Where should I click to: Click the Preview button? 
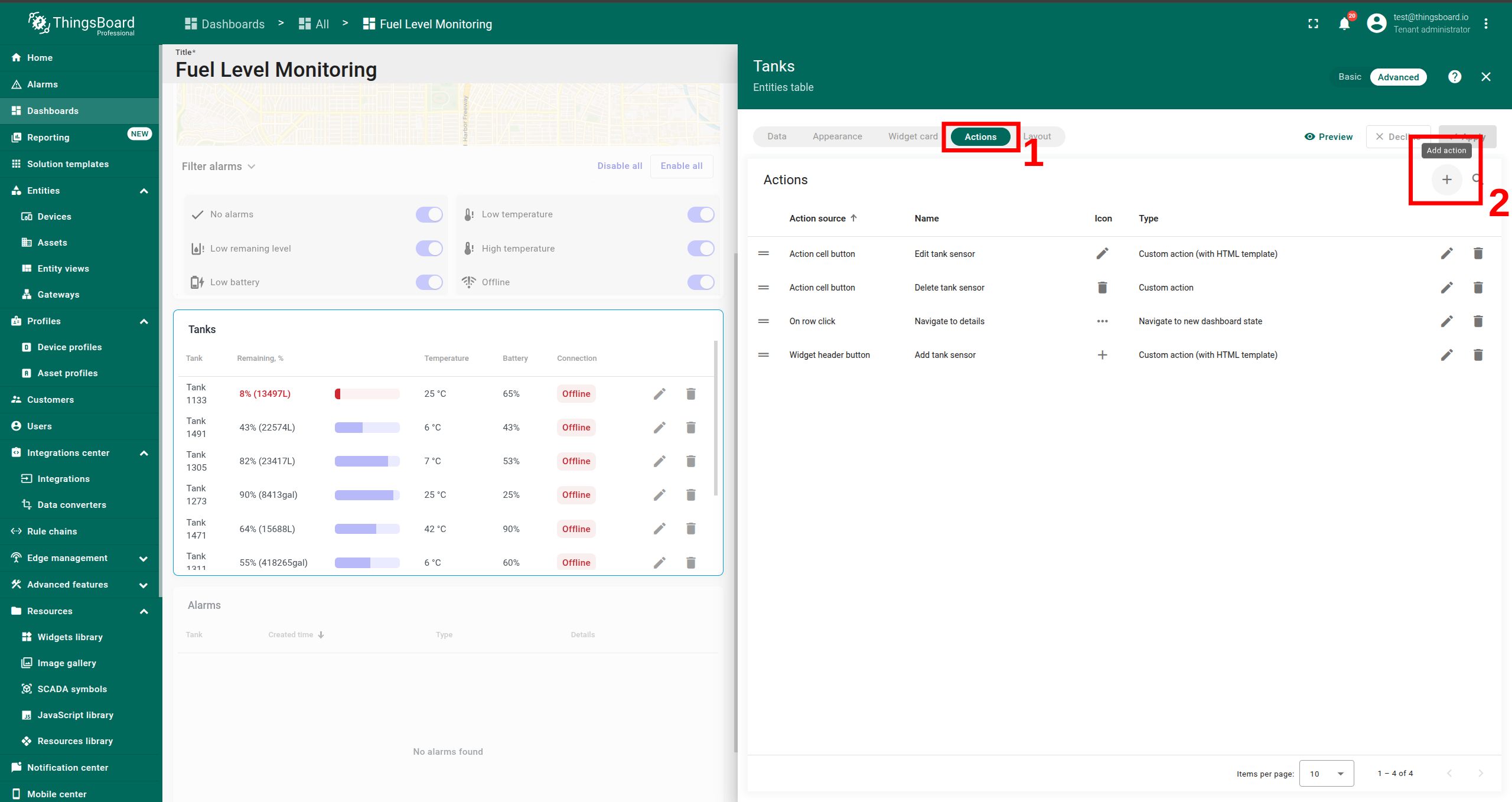click(1328, 137)
